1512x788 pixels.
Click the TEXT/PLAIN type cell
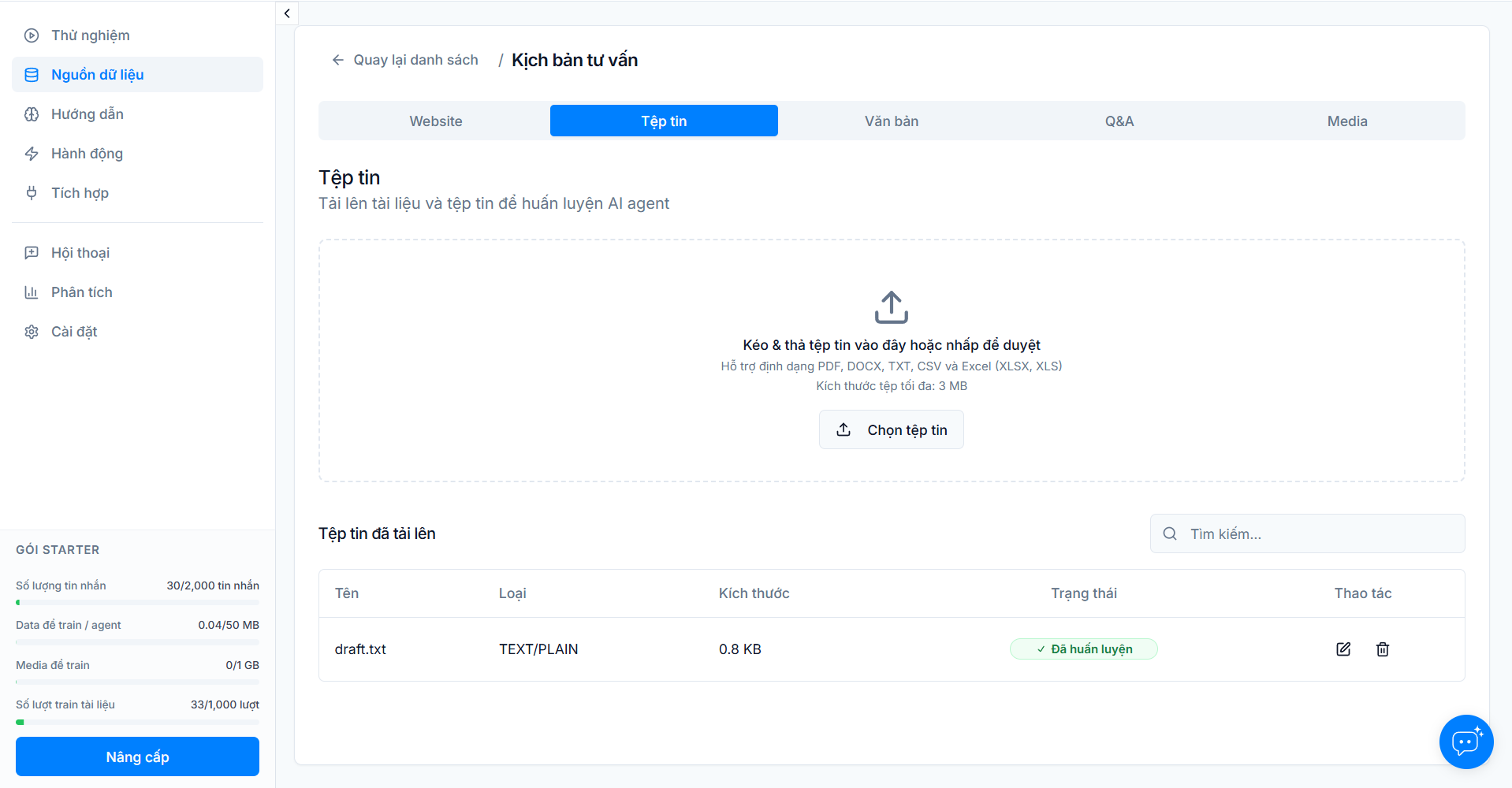click(538, 649)
